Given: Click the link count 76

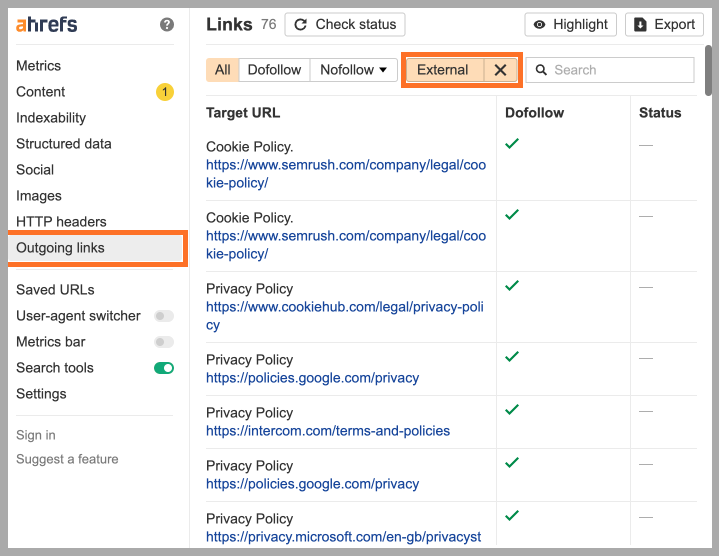Looking at the screenshot, I should [x=269, y=24].
